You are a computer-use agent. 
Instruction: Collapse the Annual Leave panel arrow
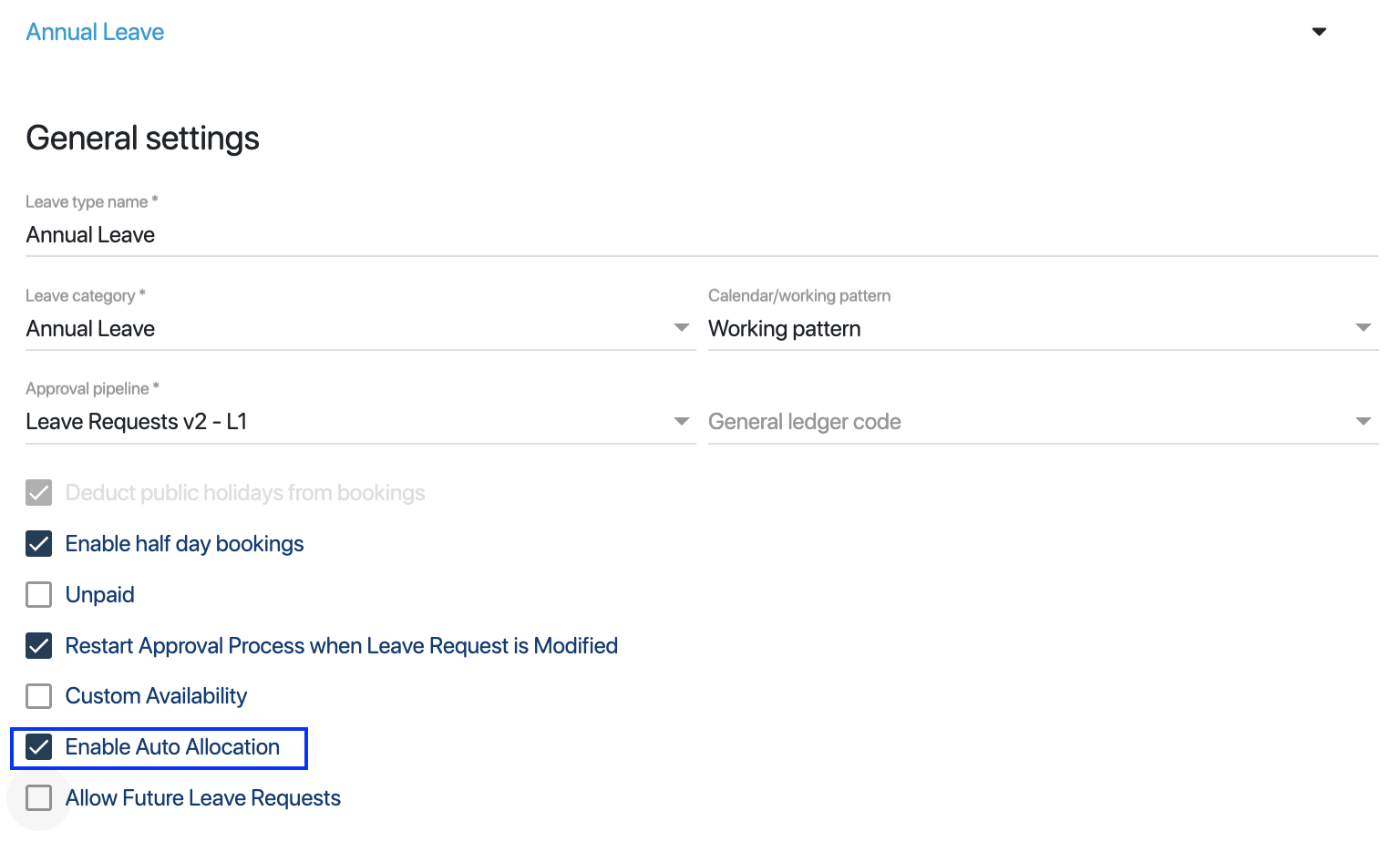(x=1319, y=32)
